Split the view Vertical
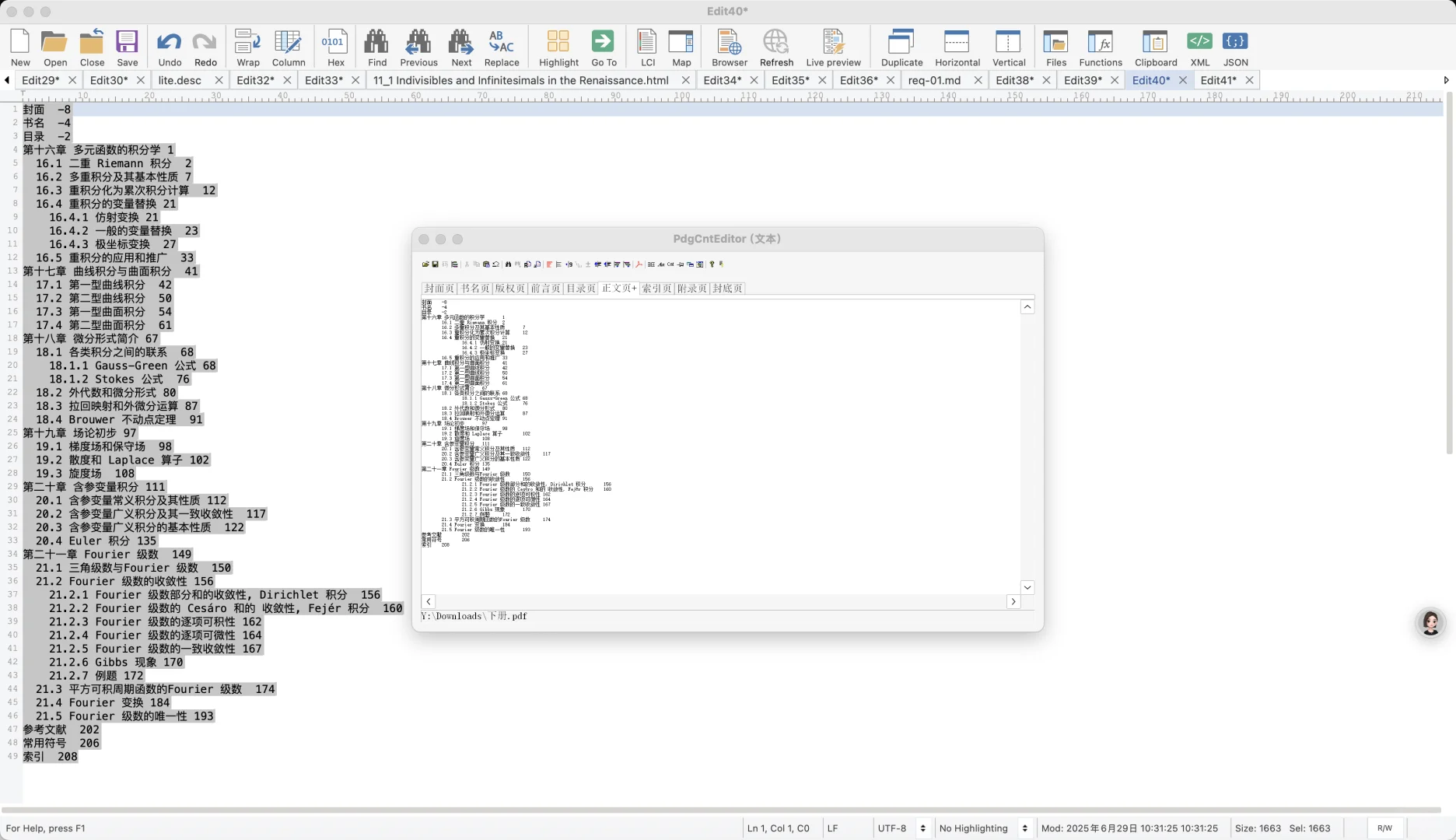This screenshot has height=840, width=1456. [x=1009, y=47]
